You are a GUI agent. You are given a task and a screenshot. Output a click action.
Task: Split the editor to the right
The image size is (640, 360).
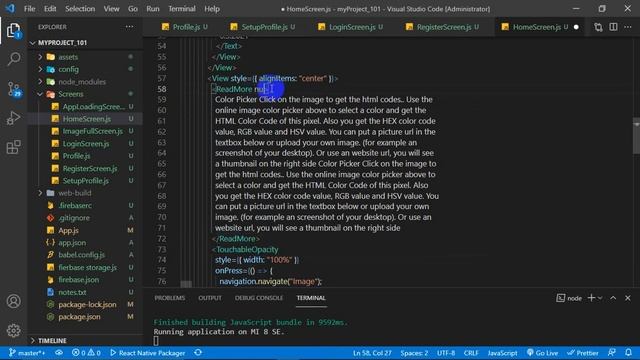point(613,27)
